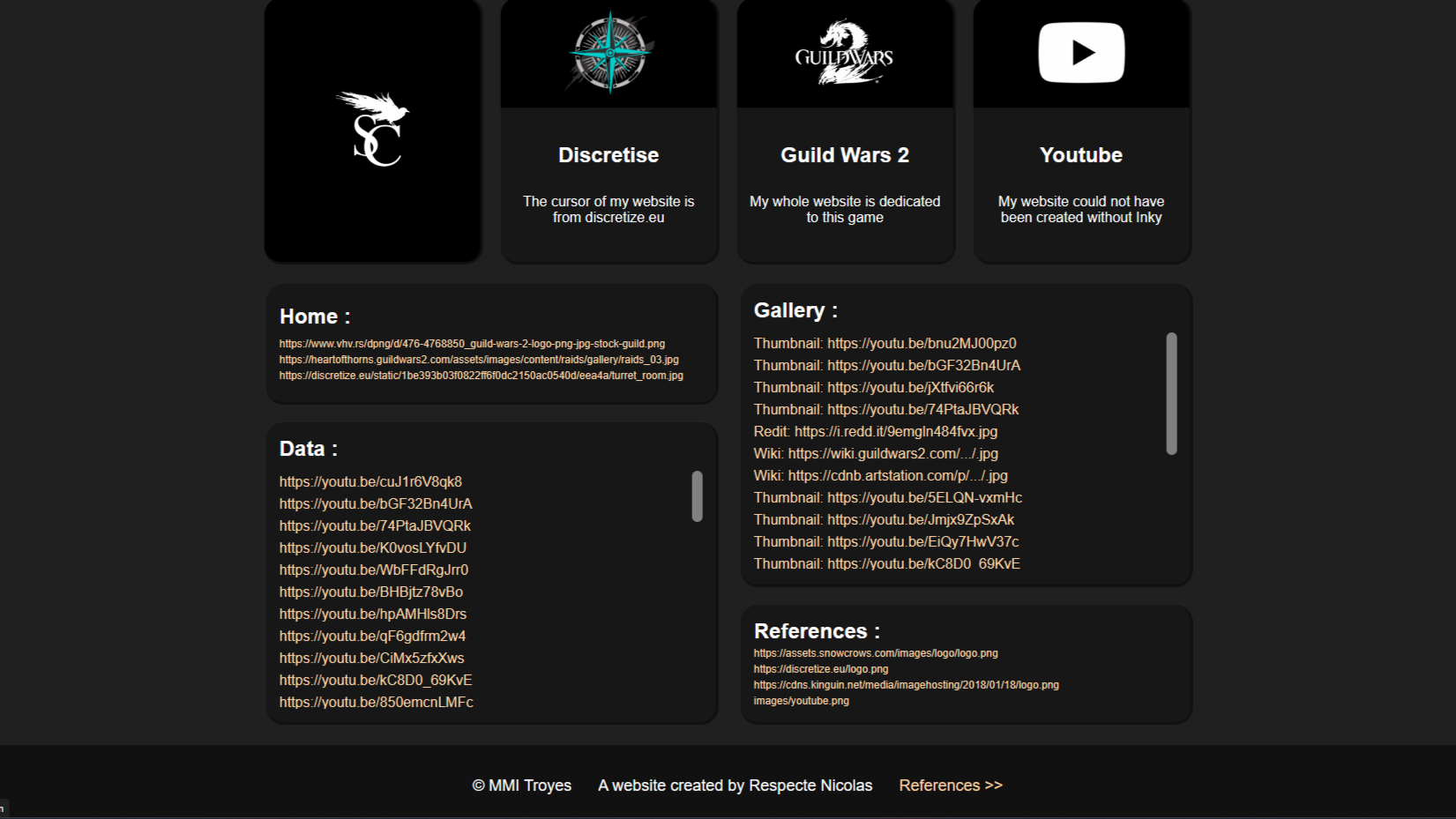Open the cdnb.artstation.com gallery link
The image size is (1456, 819).
coord(897,476)
